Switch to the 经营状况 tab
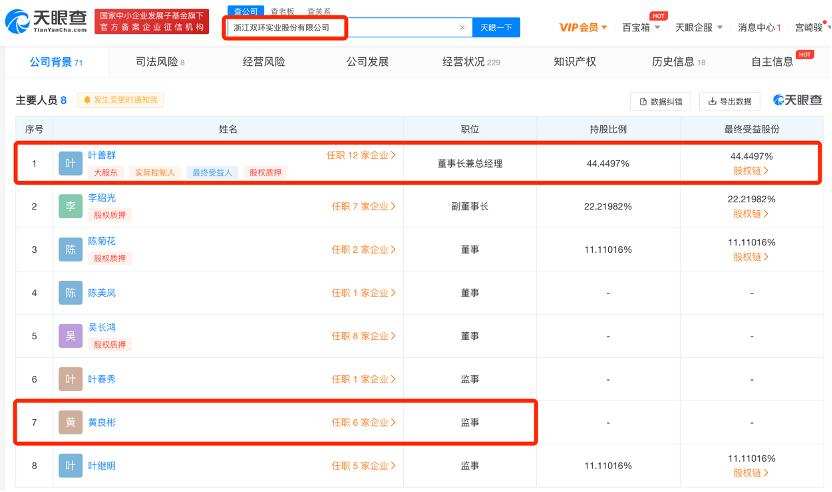The width and height of the screenshot is (832, 492). (x=471, y=62)
